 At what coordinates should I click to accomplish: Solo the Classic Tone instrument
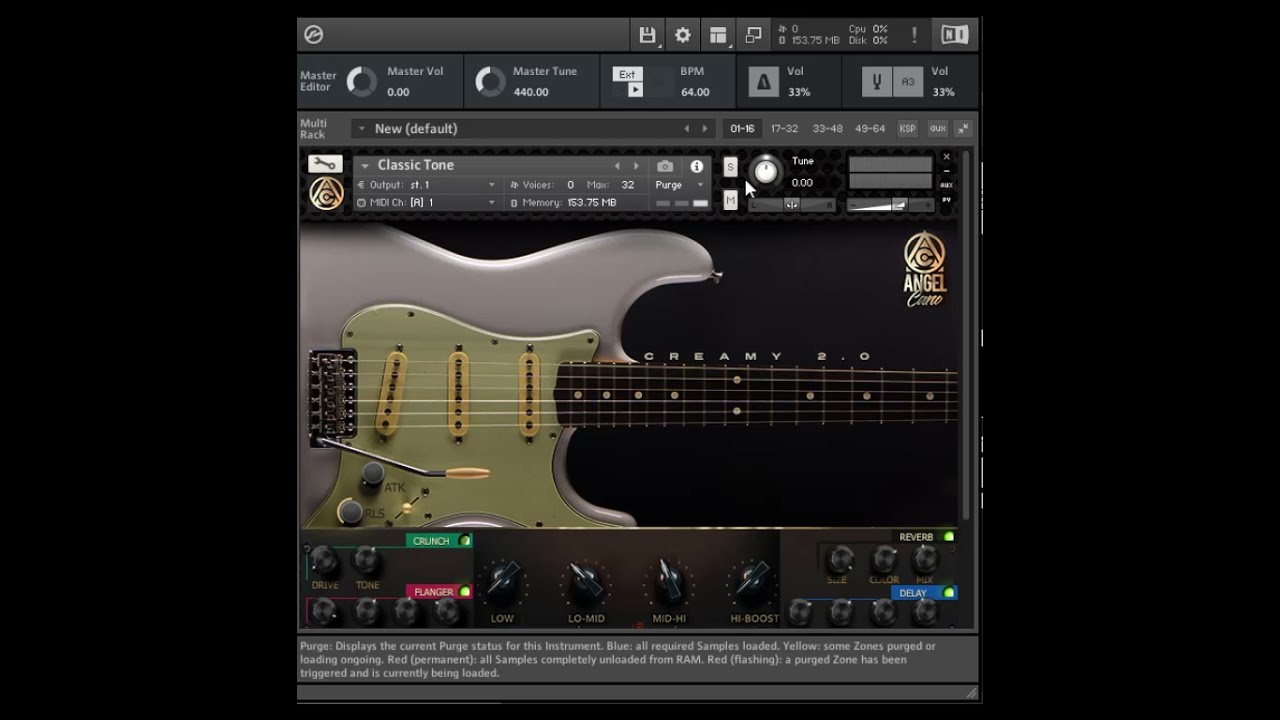pyautogui.click(x=730, y=167)
